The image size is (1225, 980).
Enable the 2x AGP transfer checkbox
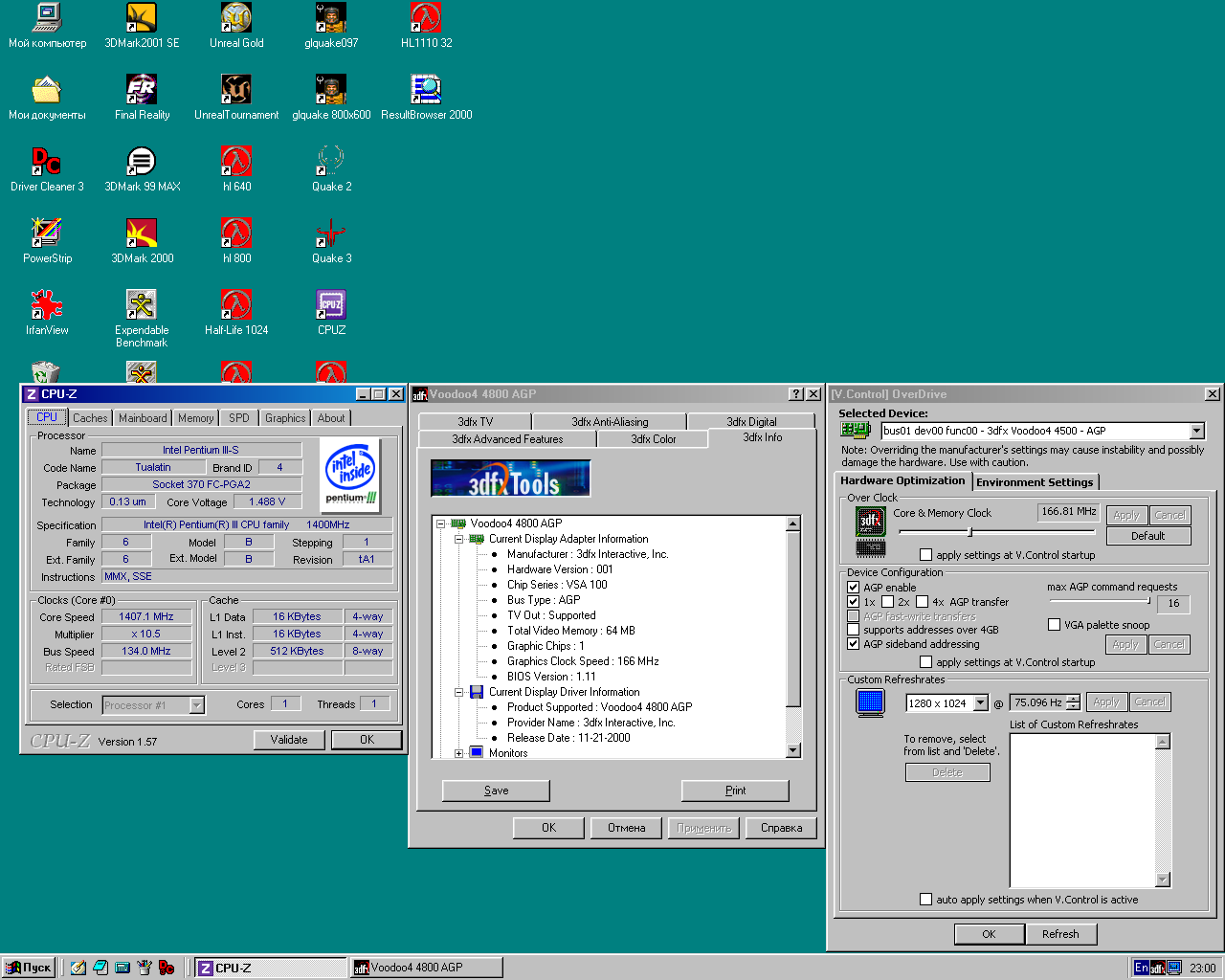(887, 602)
